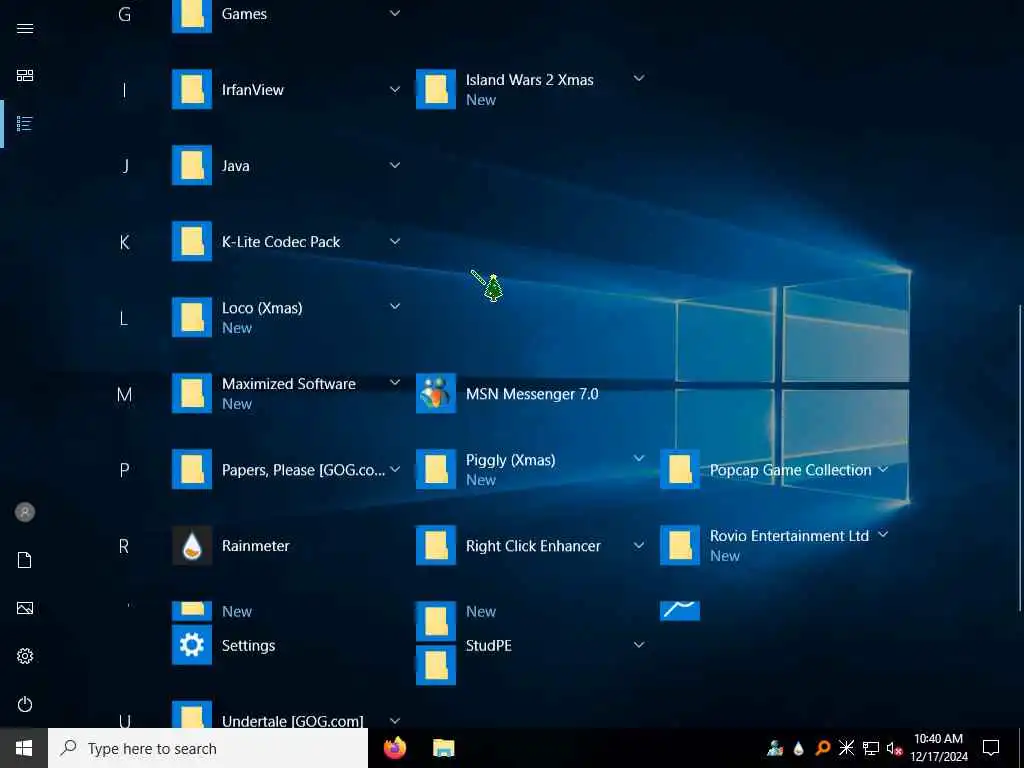Expand the Island Wars 2 Xmas chevron
Screen dimensions: 1024x768
tap(639, 78)
